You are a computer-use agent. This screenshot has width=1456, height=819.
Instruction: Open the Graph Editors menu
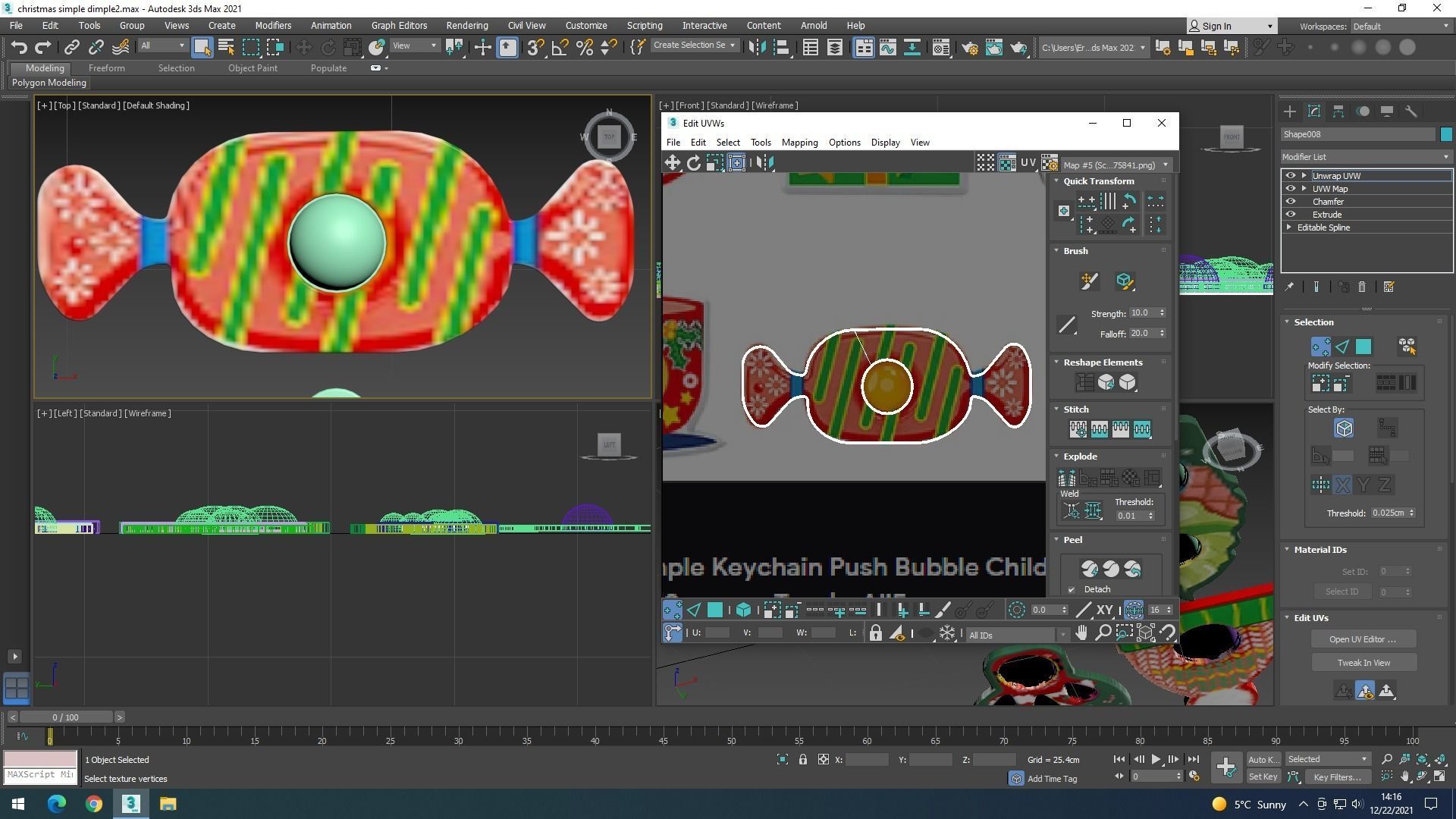[x=399, y=26]
